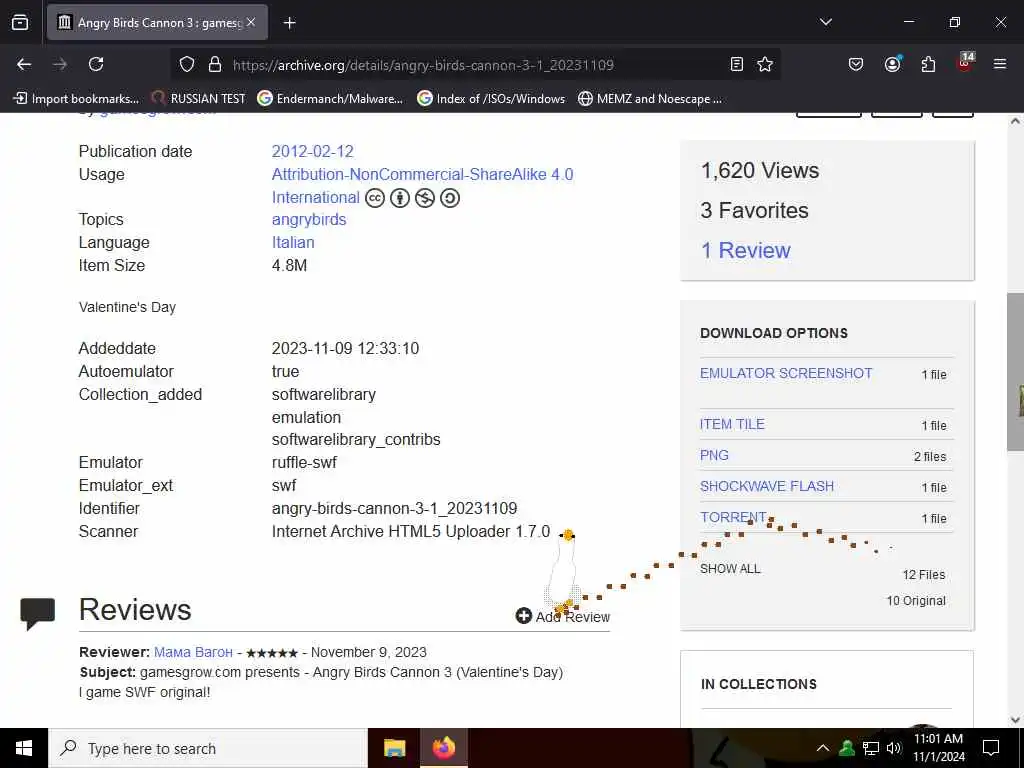Viewport: 1024px width, 768px height.
Task: Click SHOW ALL download options
Action: pyautogui.click(x=729, y=569)
